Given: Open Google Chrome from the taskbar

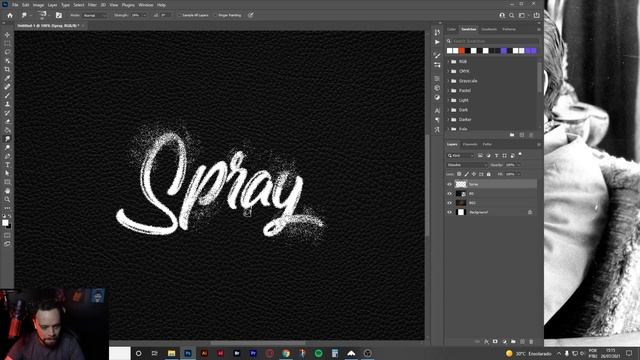Looking at the screenshot, I should (x=286, y=353).
